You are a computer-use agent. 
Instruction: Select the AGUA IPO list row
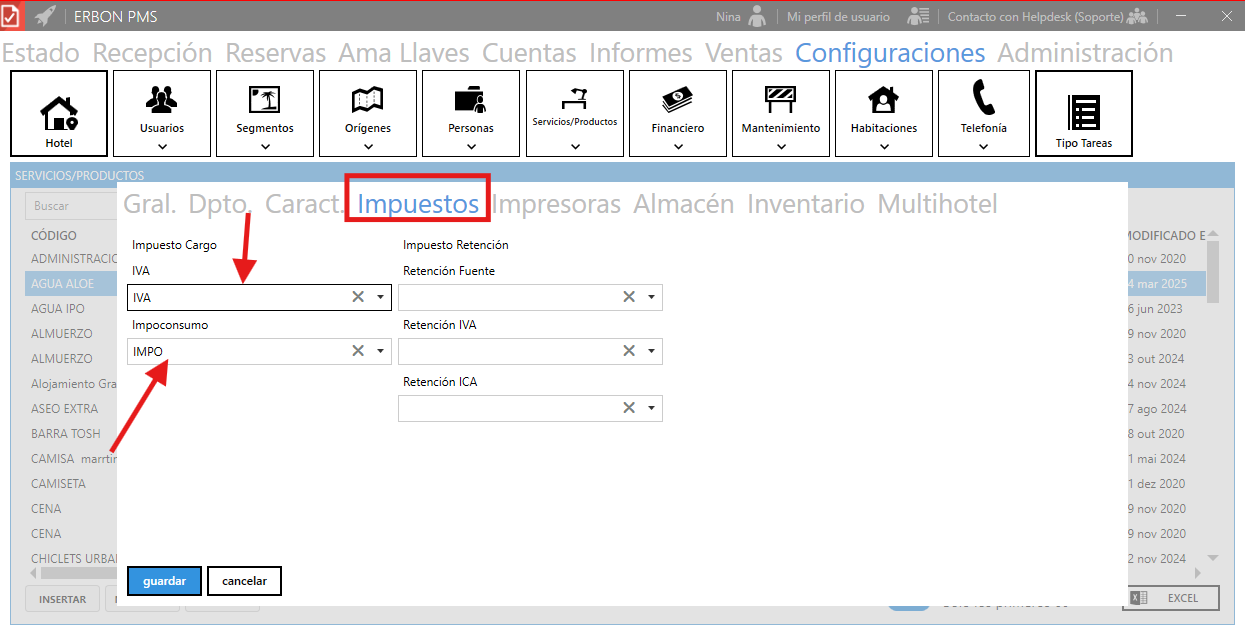pyautogui.click(x=59, y=309)
